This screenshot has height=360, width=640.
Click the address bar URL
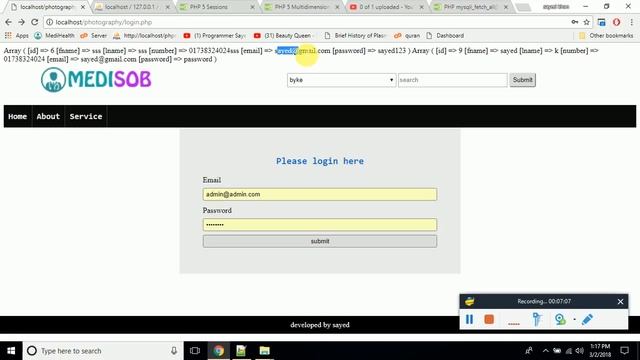pos(103,22)
